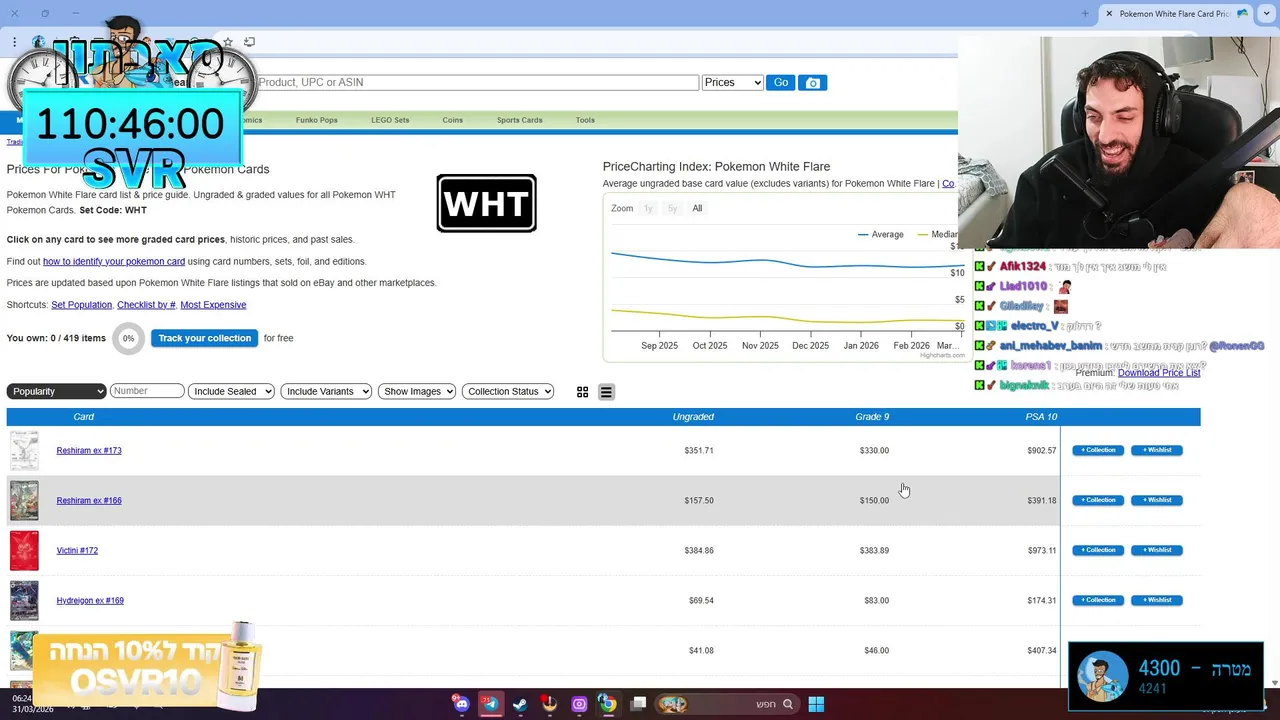Click the WHT set logo
Viewport: 1280px width, 720px height.
(487, 203)
